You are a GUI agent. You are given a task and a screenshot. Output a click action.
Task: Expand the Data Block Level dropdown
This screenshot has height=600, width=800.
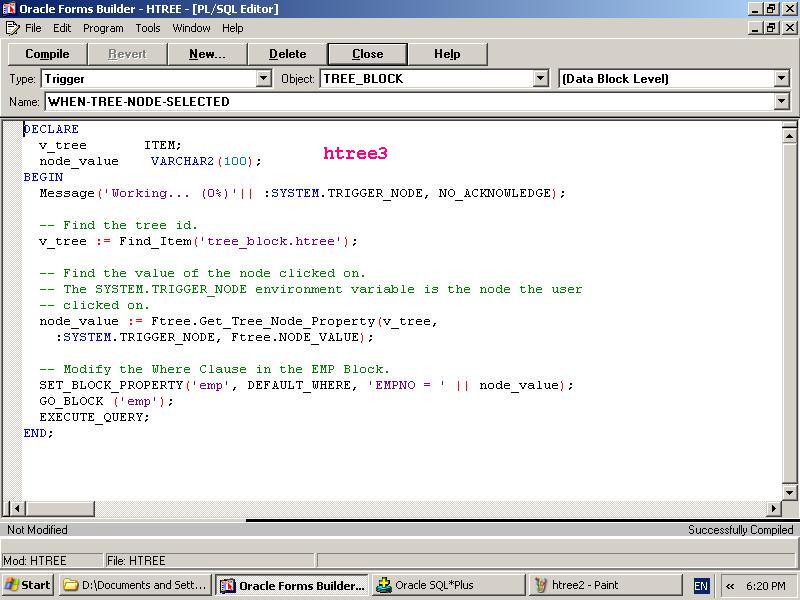pos(781,78)
